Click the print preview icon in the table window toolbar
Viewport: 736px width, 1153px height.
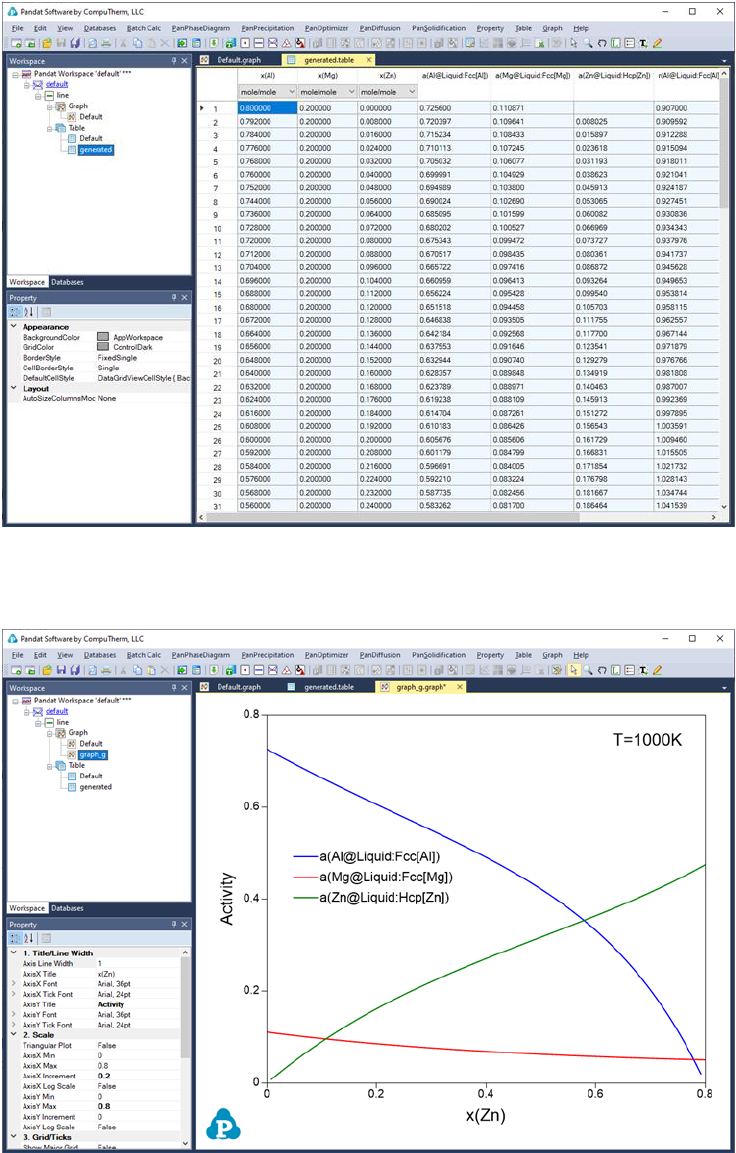point(92,43)
